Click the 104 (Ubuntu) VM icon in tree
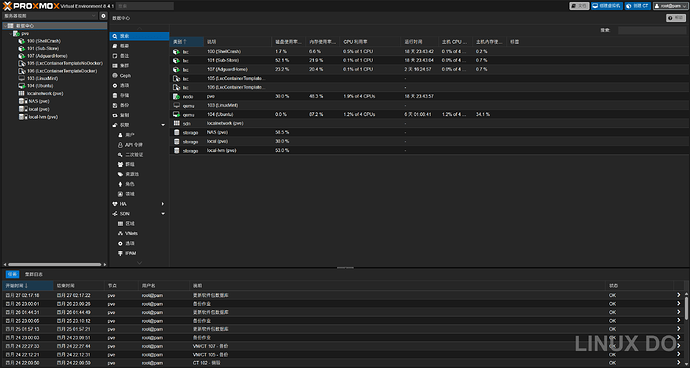This screenshot has height=368, width=690. [x=22, y=86]
